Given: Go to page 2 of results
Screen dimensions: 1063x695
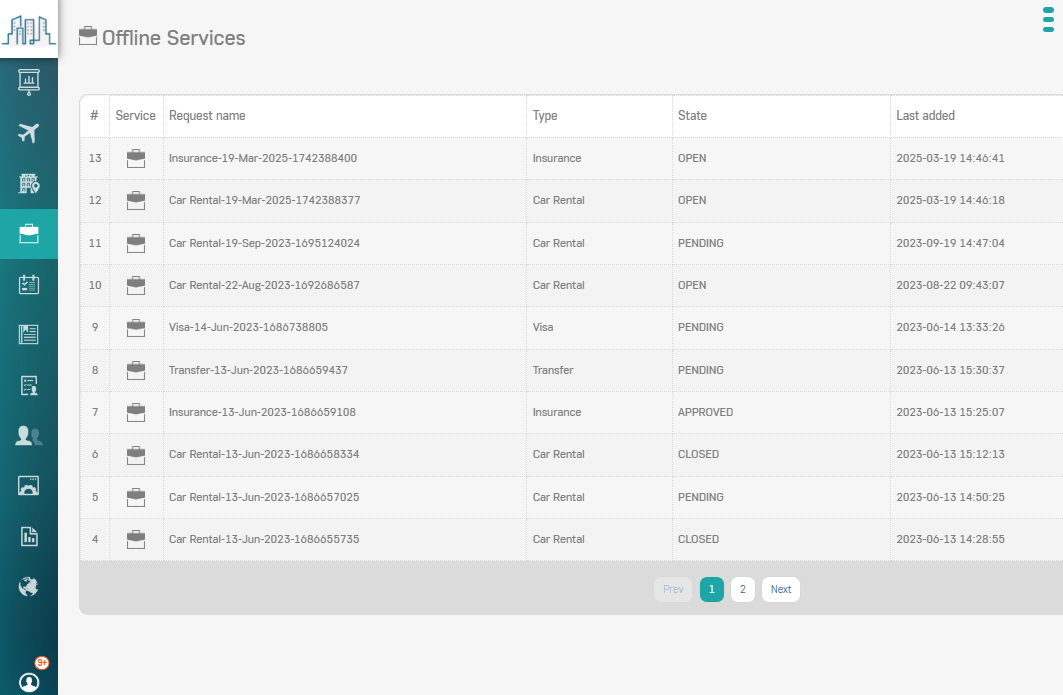Looking at the screenshot, I should pyautogui.click(x=742, y=590).
